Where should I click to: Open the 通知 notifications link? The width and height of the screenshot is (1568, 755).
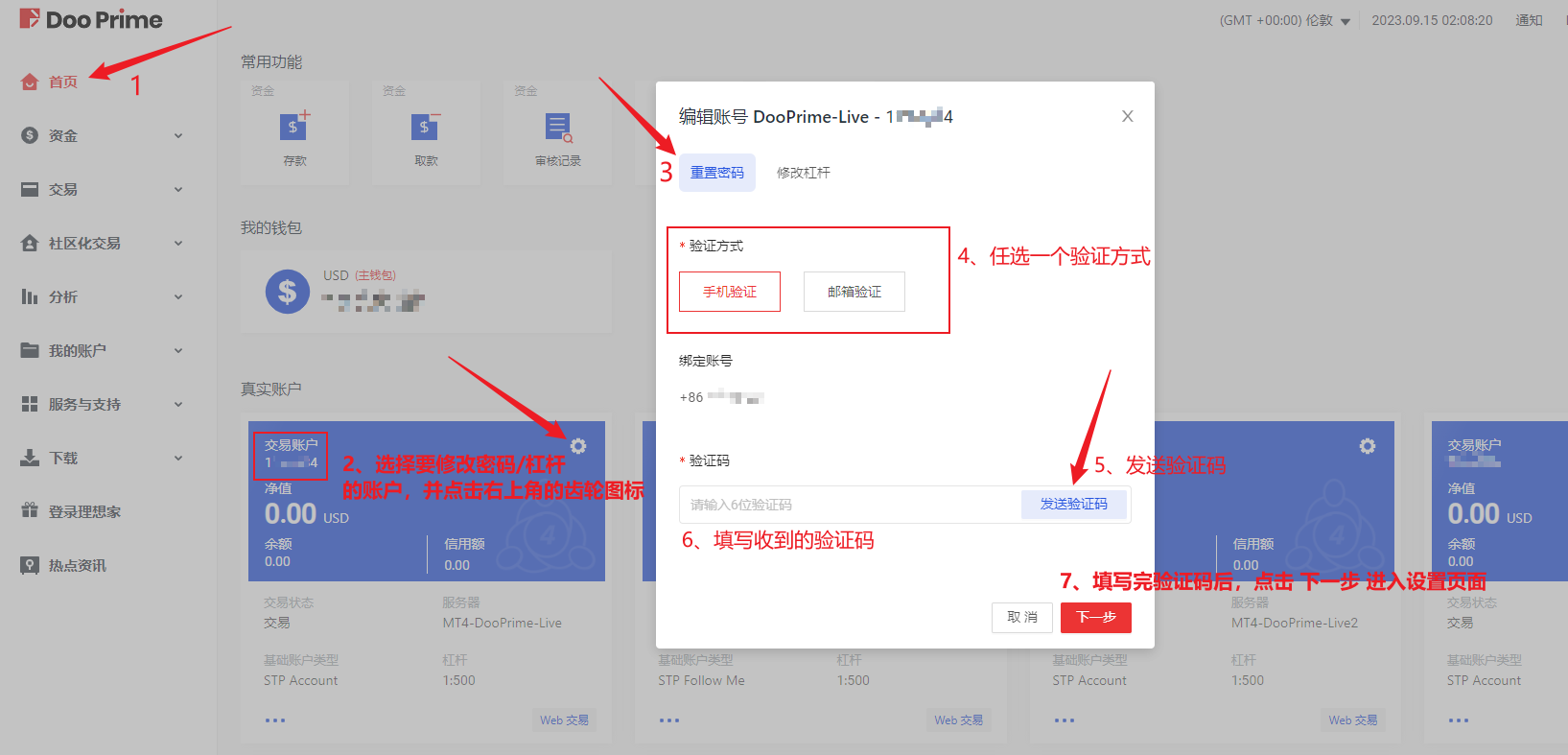1529,20
